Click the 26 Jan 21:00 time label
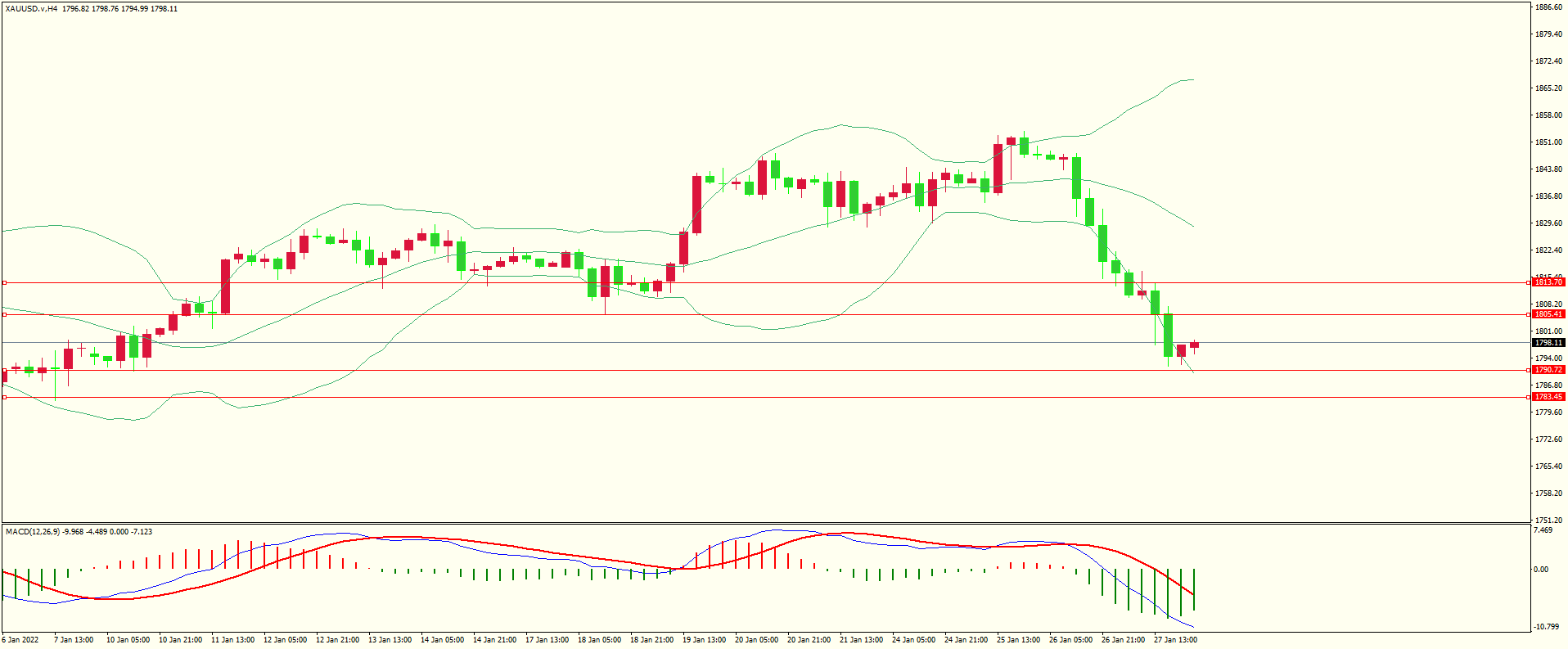 (x=1123, y=640)
